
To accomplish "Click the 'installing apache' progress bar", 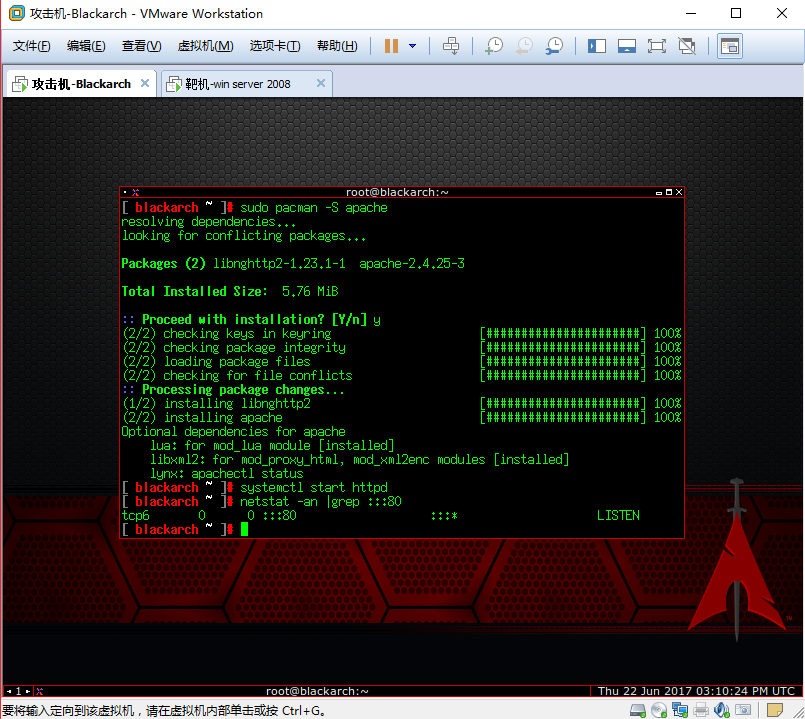I will (562, 418).
